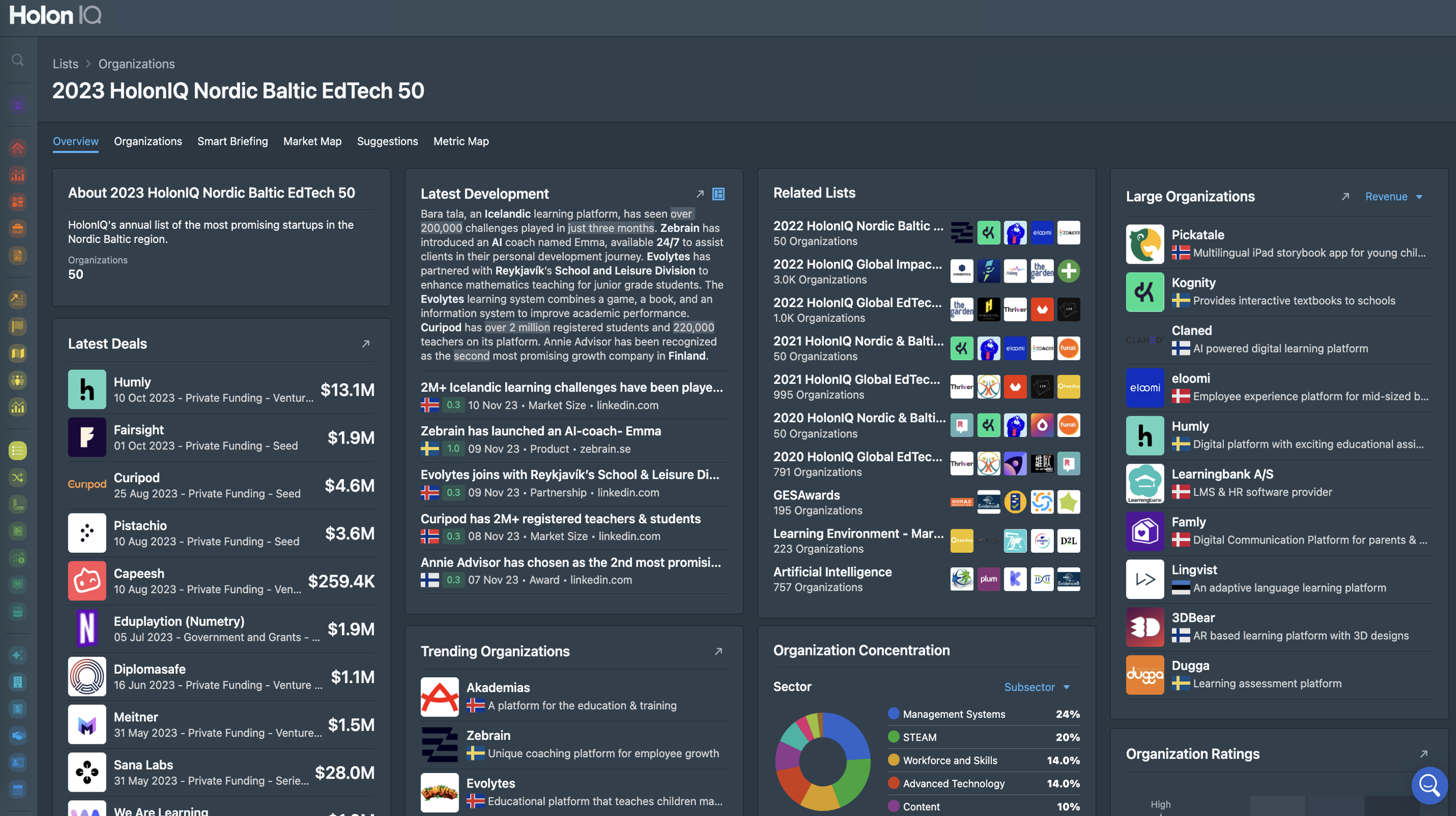Toggle Latest Development layout view icon

(718, 194)
